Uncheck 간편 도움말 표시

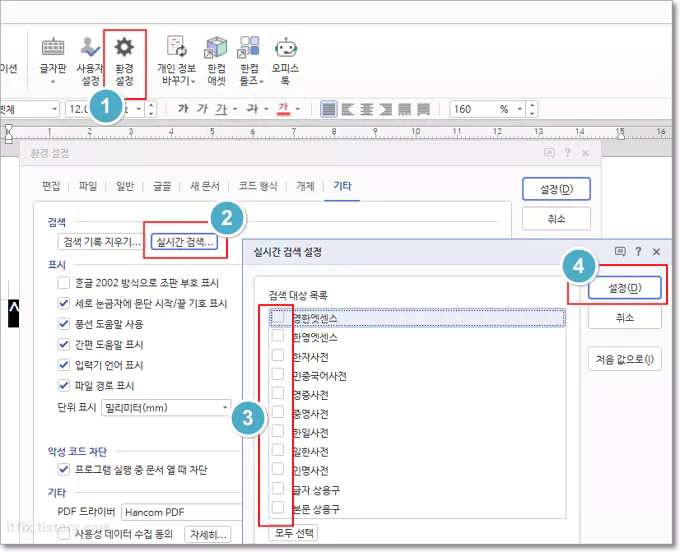pyautogui.click(x=64, y=344)
